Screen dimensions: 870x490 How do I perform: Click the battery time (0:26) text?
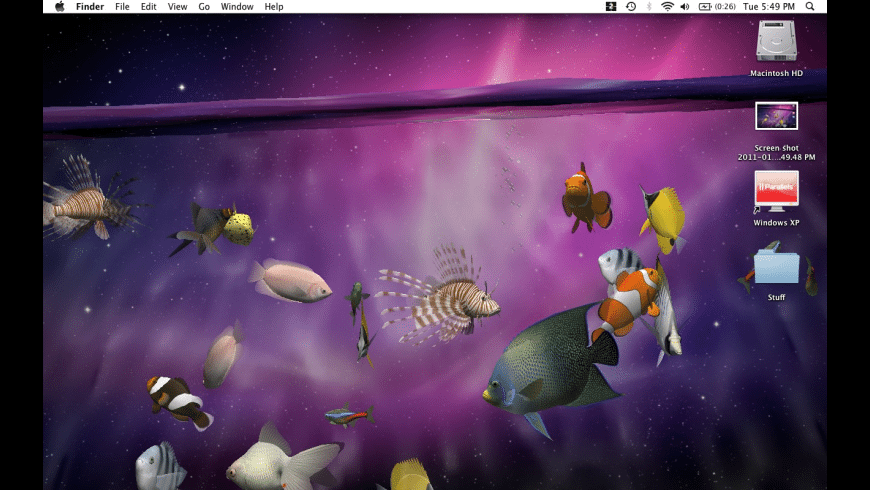(x=725, y=7)
